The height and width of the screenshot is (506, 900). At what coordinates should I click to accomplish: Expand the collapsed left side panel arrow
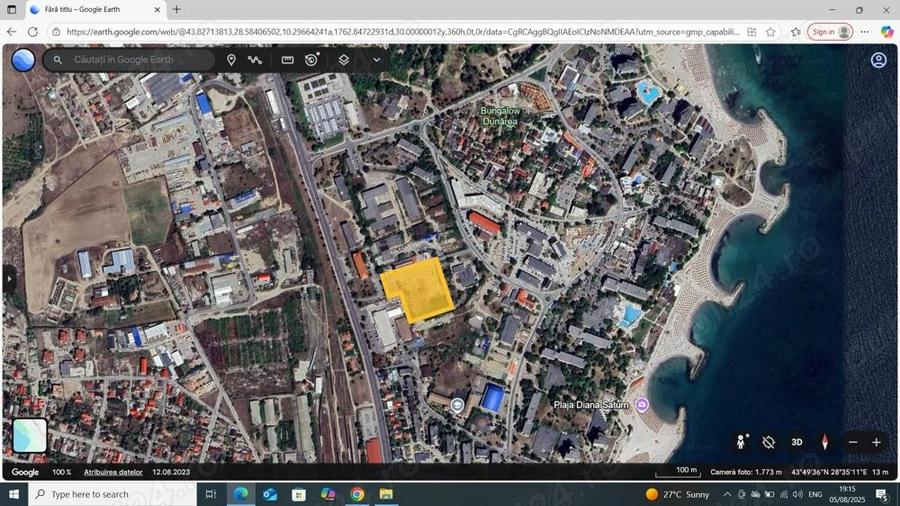coord(9,279)
